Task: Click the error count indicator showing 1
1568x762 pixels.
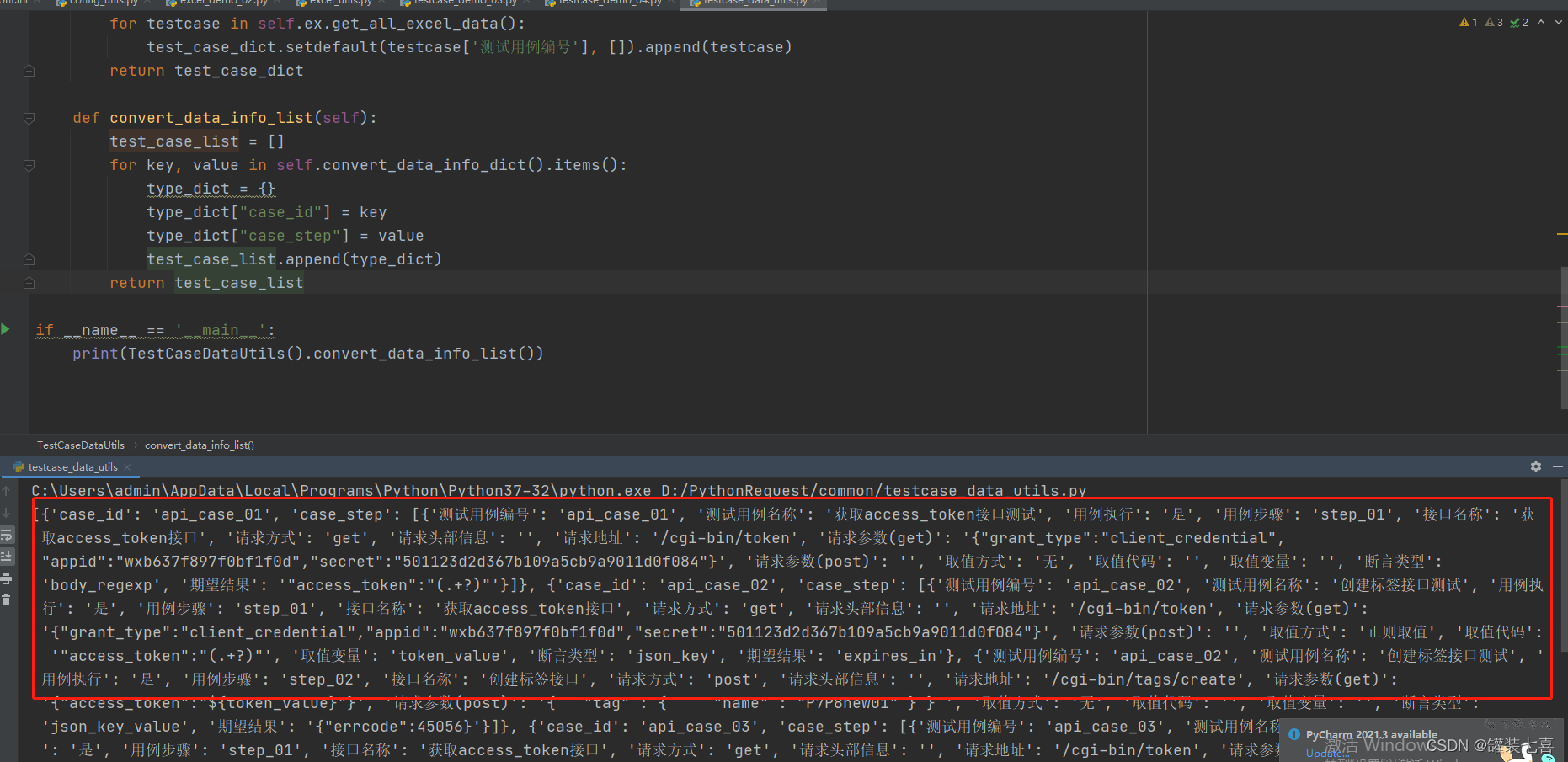Action: tap(1469, 23)
